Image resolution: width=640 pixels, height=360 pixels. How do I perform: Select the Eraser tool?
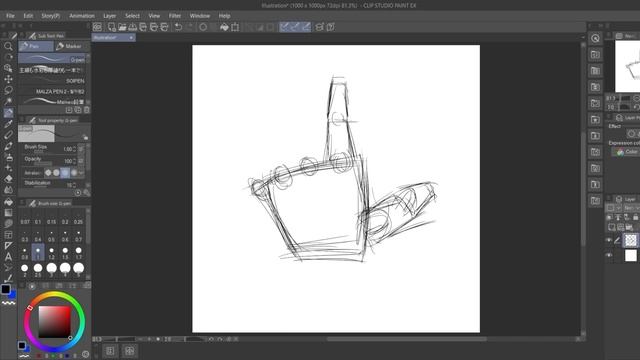tap(8, 179)
